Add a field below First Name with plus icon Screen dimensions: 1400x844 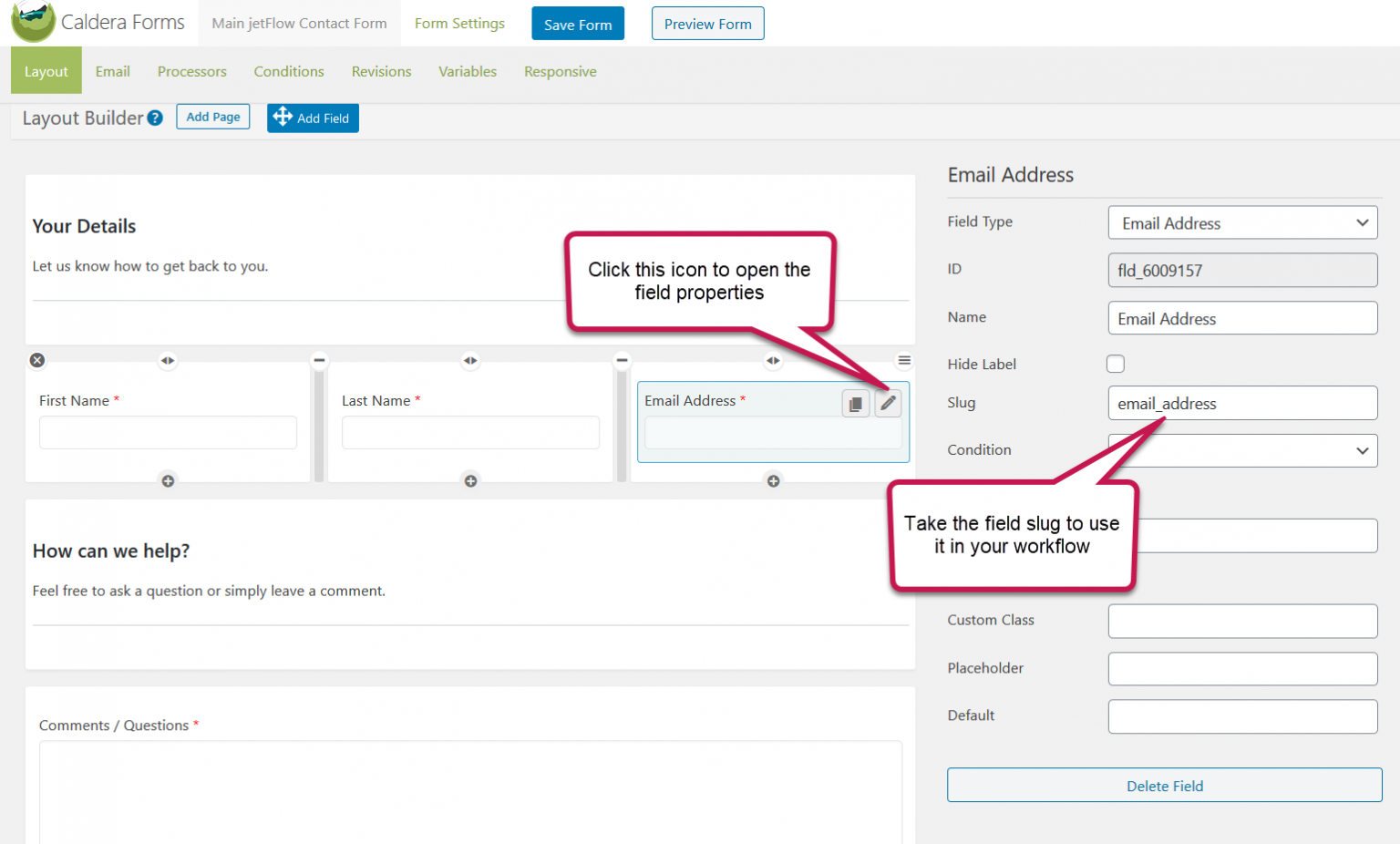168,480
